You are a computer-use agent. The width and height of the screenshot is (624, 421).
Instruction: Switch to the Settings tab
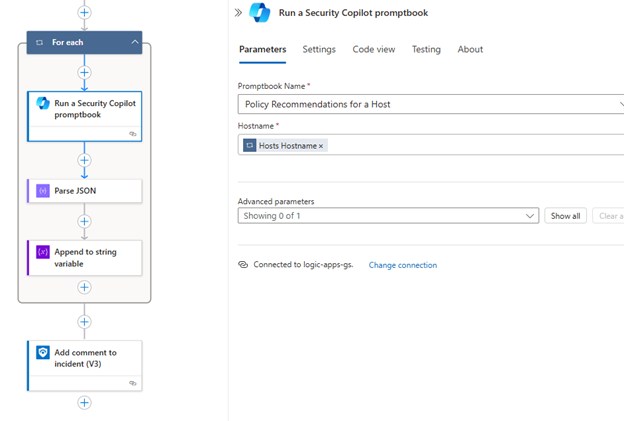coord(319,50)
